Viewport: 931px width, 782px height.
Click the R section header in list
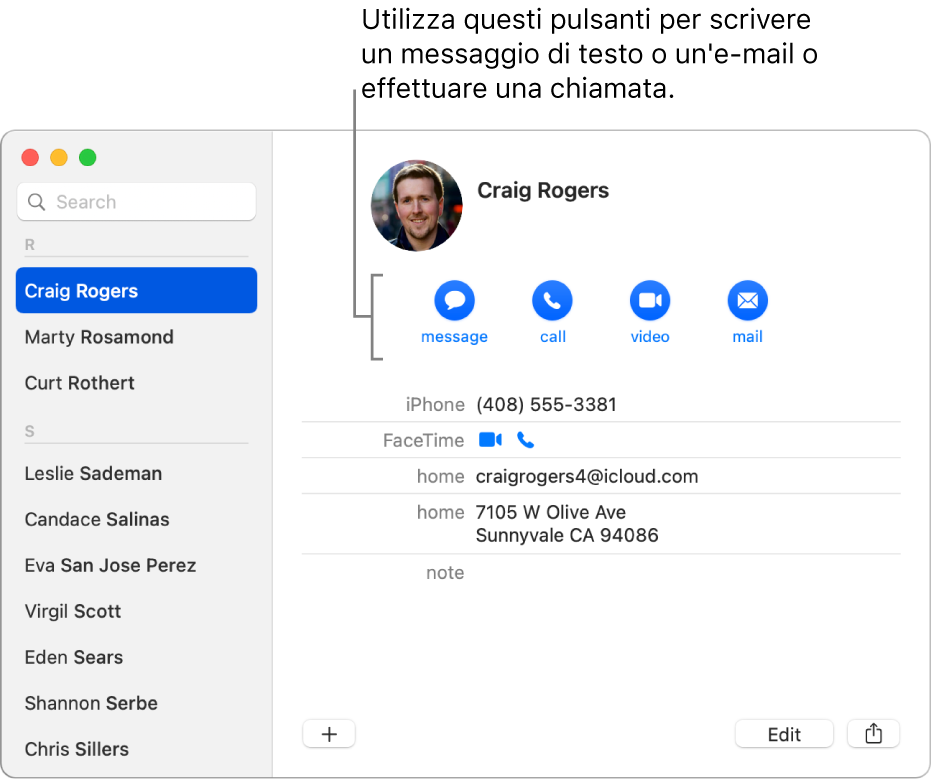pos(30,245)
